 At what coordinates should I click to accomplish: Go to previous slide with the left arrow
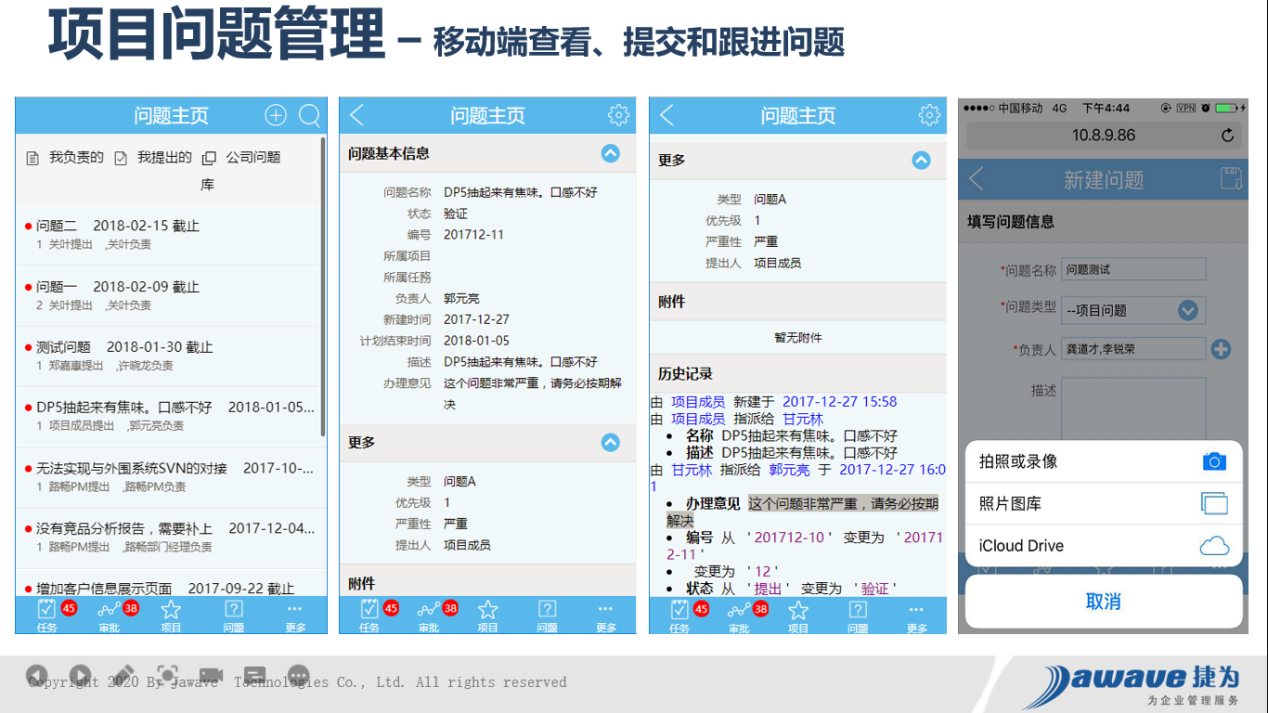point(37,675)
